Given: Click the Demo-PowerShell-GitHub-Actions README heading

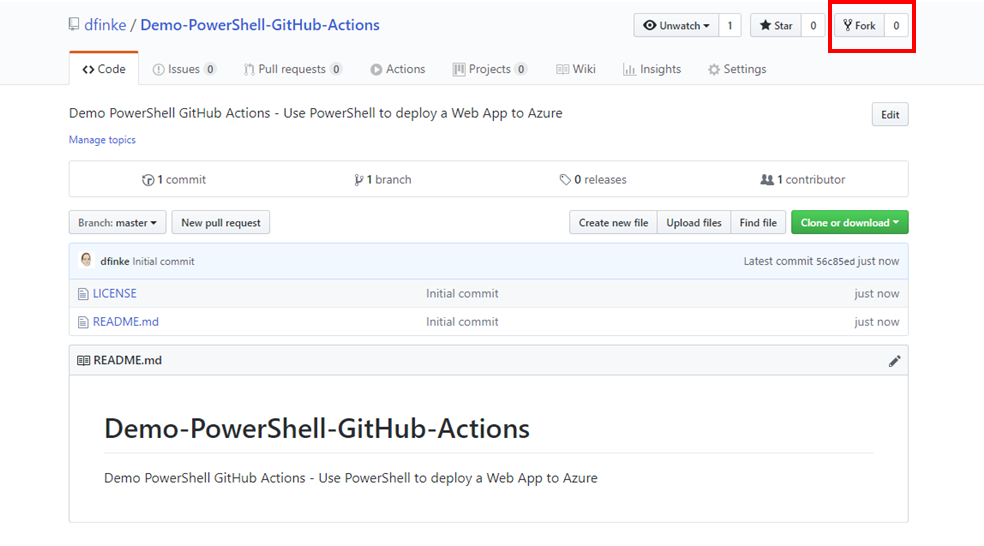Looking at the screenshot, I should click(x=317, y=429).
